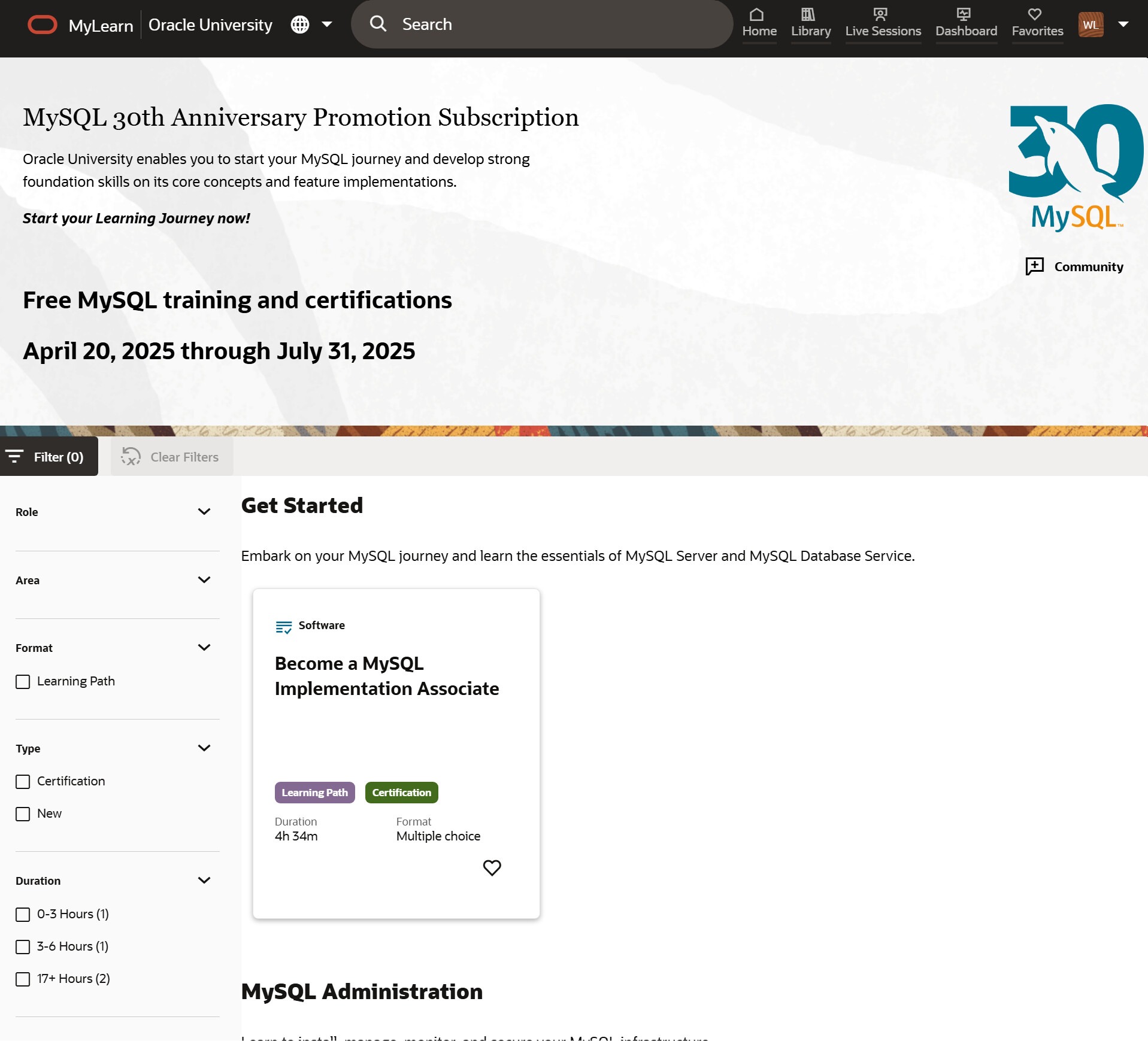Open the Community chat icon
The width and height of the screenshot is (1148, 1041).
tap(1034, 266)
